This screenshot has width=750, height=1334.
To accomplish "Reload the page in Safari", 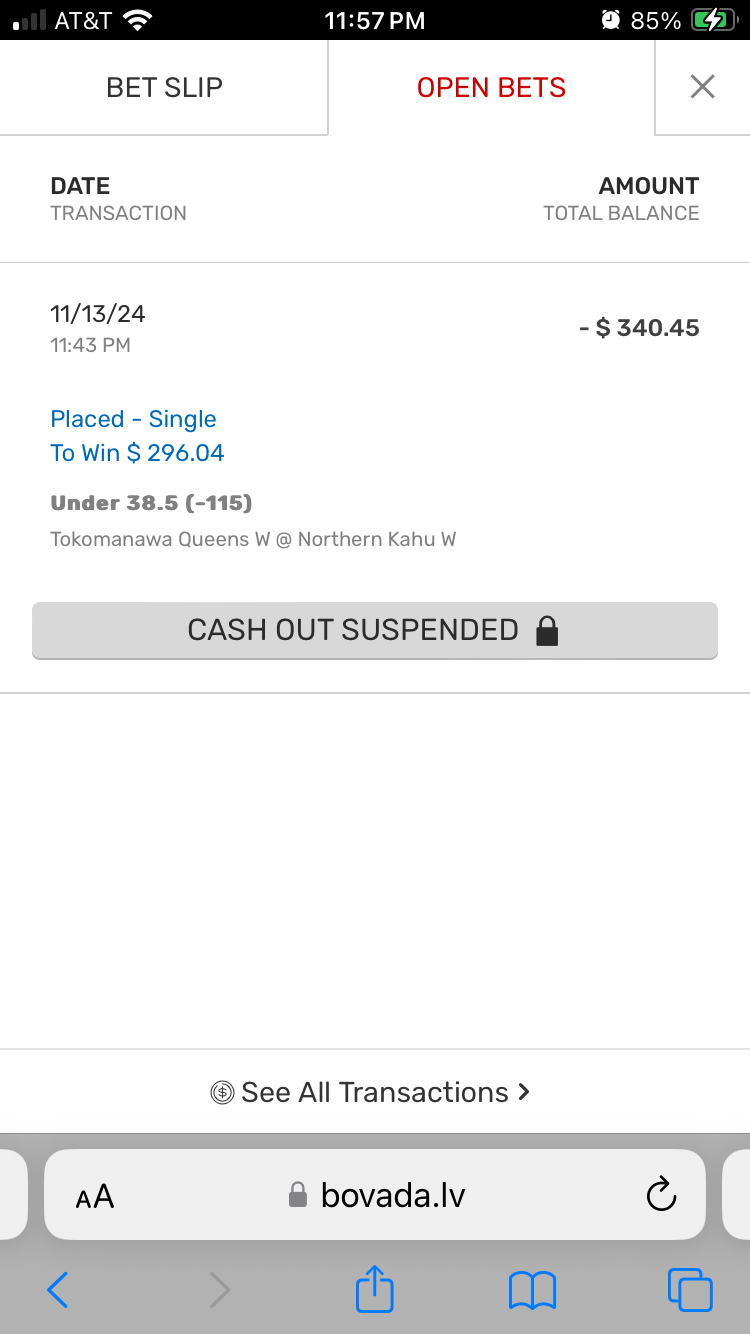I will pos(661,1194).
